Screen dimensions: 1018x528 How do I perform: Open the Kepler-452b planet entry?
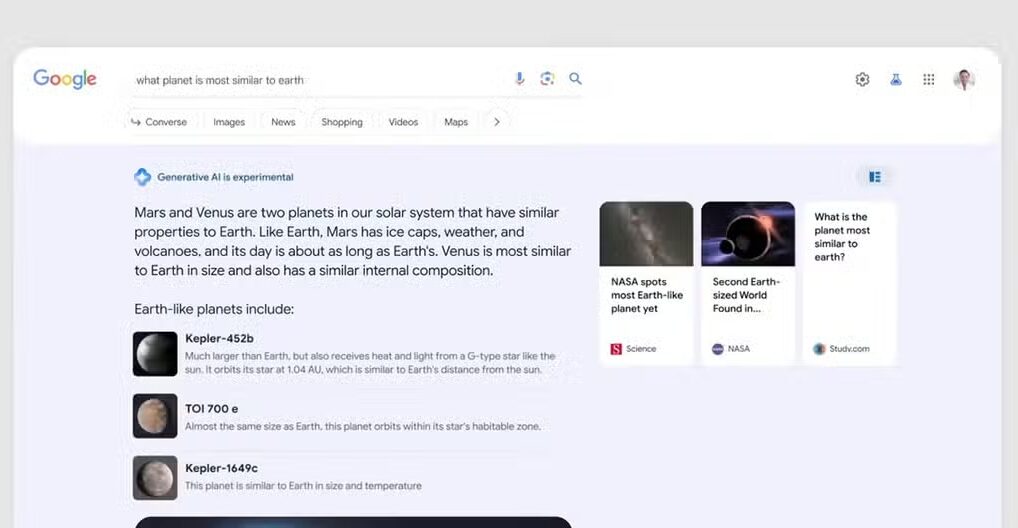[220, 339]
